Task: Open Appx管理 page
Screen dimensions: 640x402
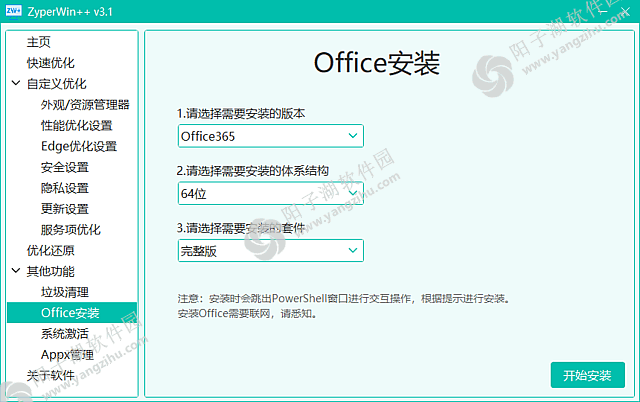Action: [x=67, y=354]
